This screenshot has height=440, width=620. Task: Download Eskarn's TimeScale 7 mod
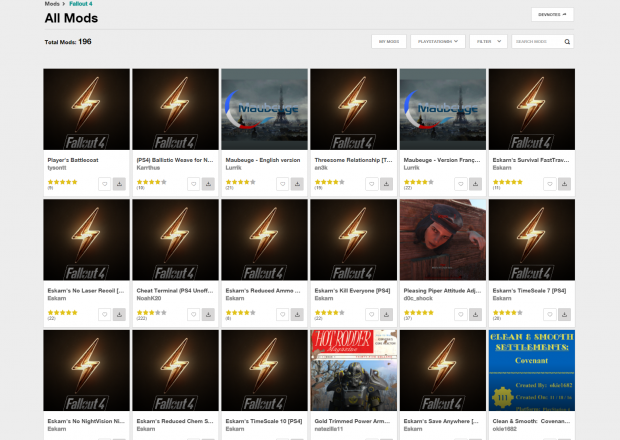[564, 314]
